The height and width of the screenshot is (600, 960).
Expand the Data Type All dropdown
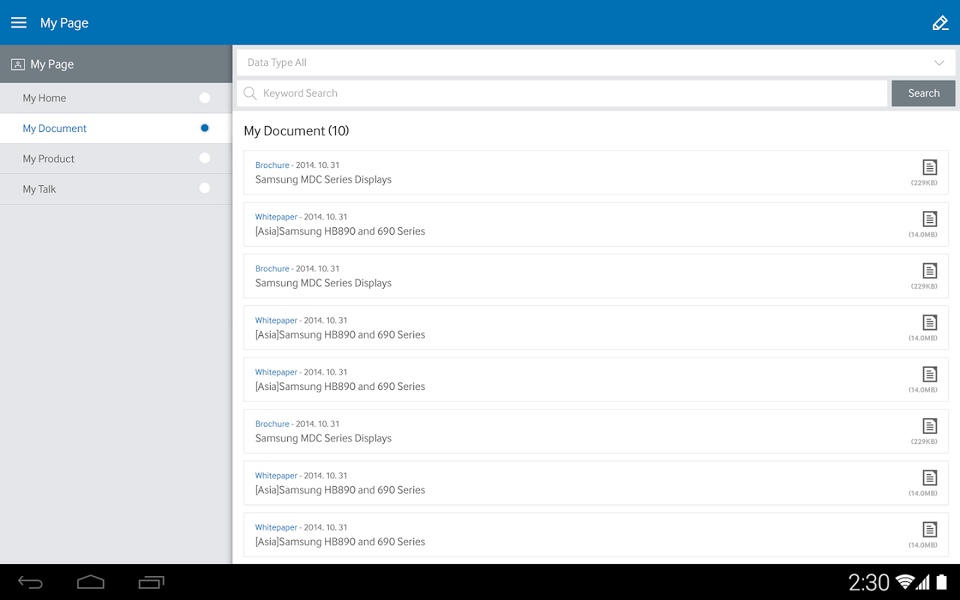(596, 62)
